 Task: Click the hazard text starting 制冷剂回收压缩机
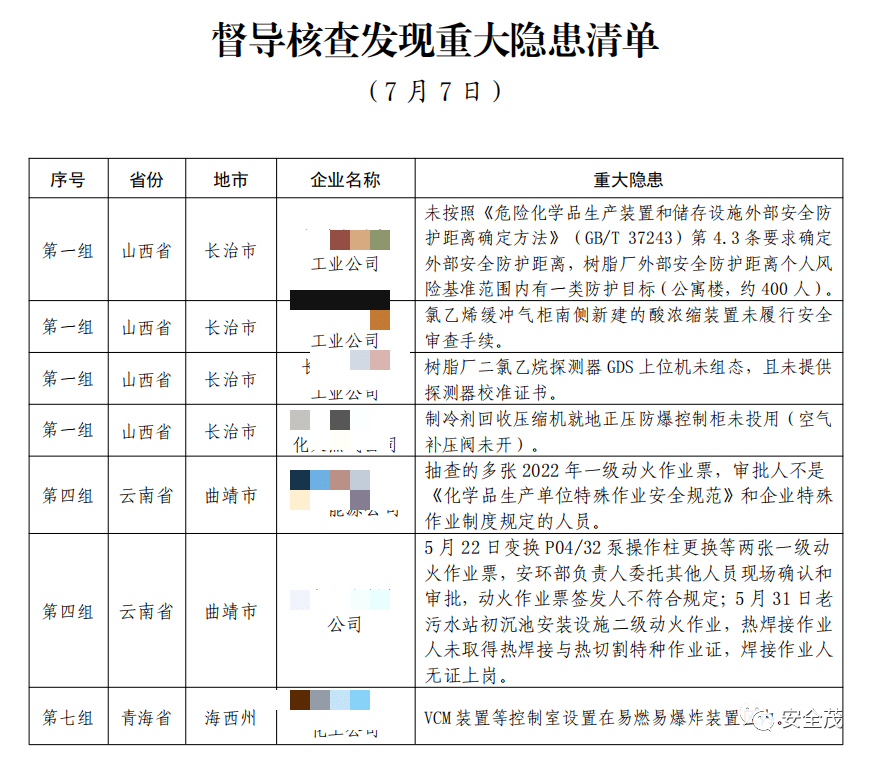point(628,431)
